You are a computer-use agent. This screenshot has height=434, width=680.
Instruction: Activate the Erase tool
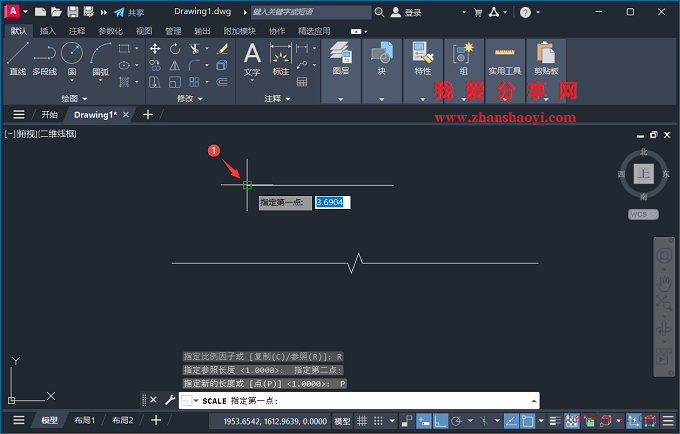click(222, 49)
